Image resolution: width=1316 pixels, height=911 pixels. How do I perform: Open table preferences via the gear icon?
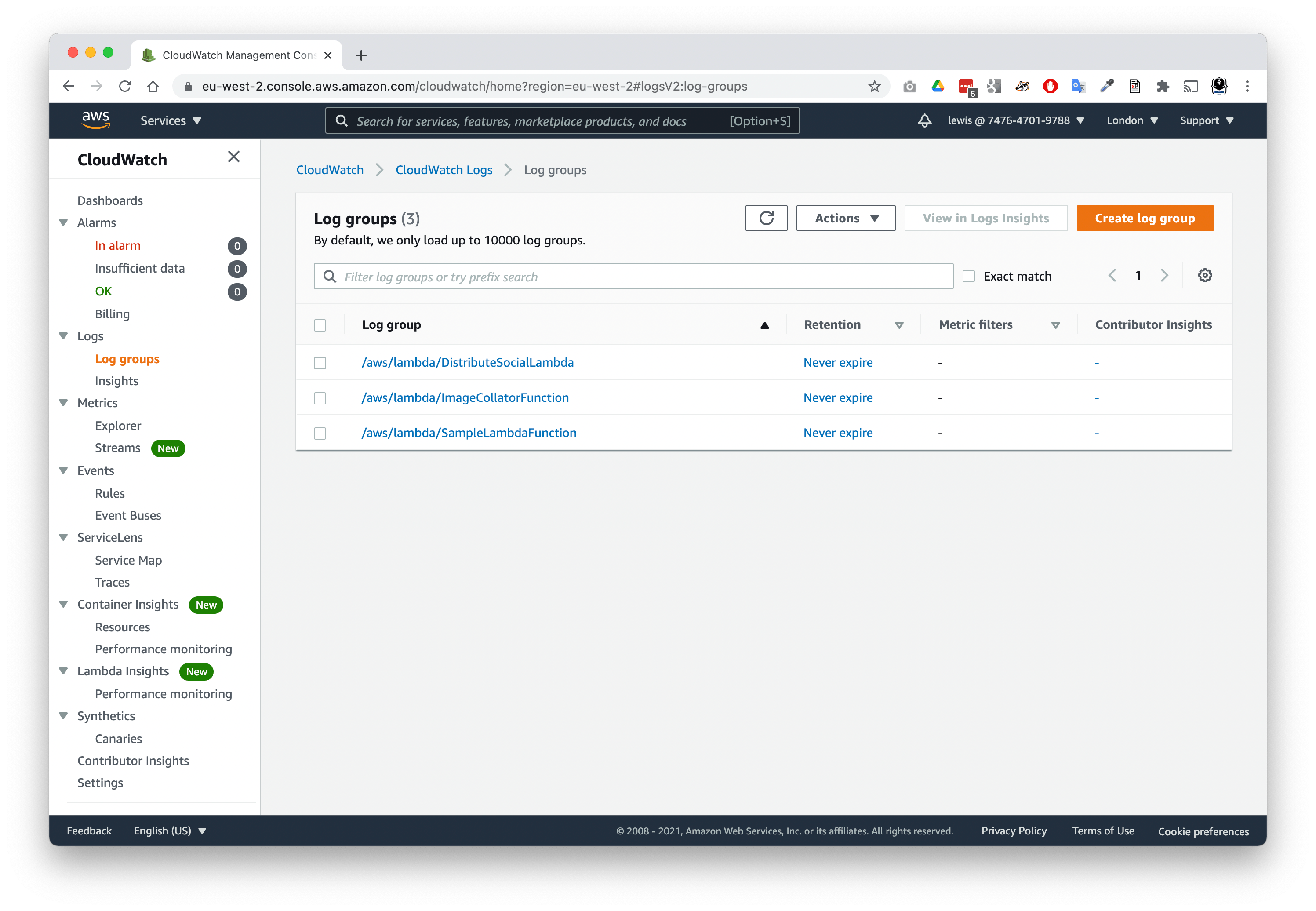pos(1205,275)
